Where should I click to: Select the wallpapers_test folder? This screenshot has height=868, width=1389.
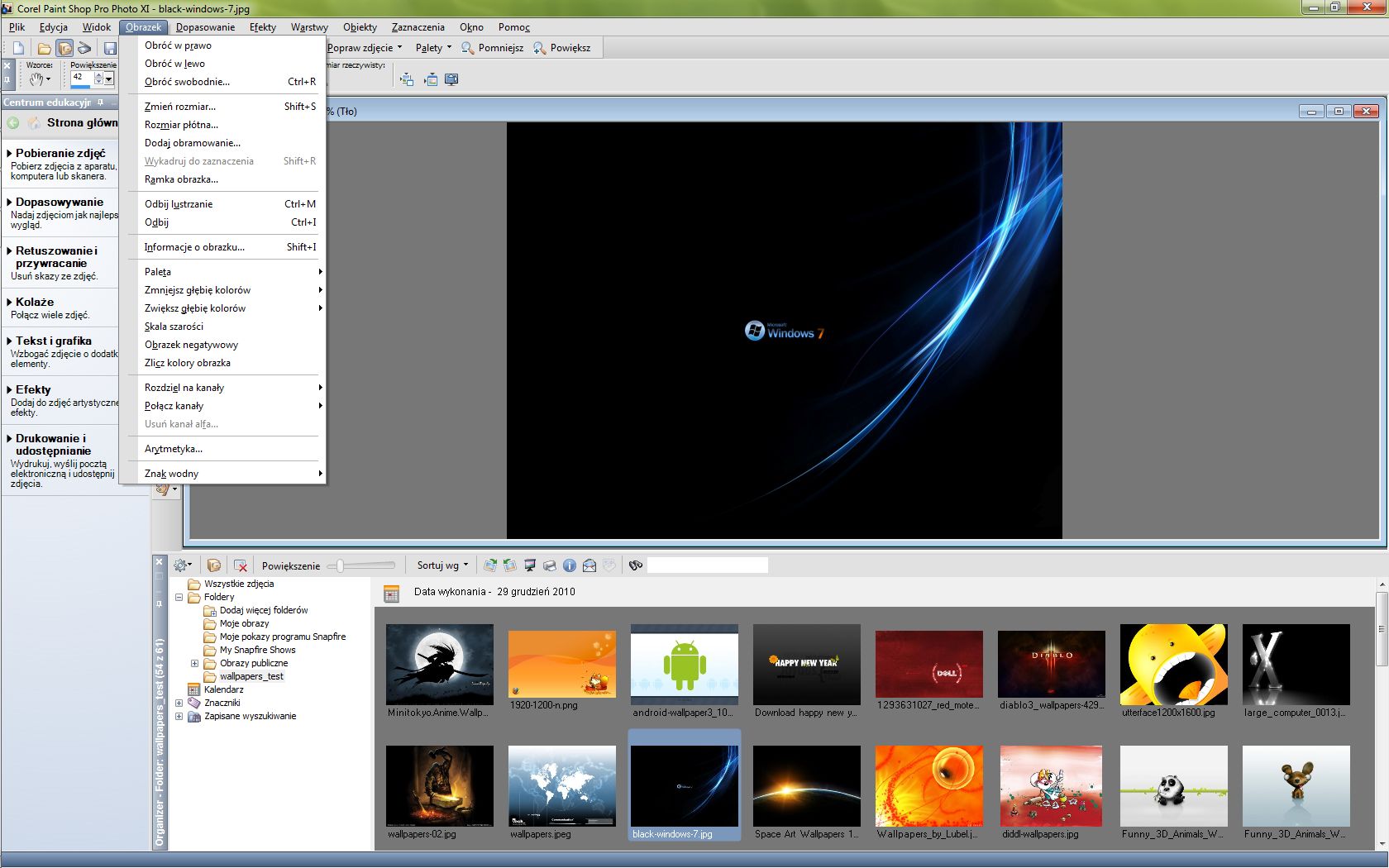(251, 676)
